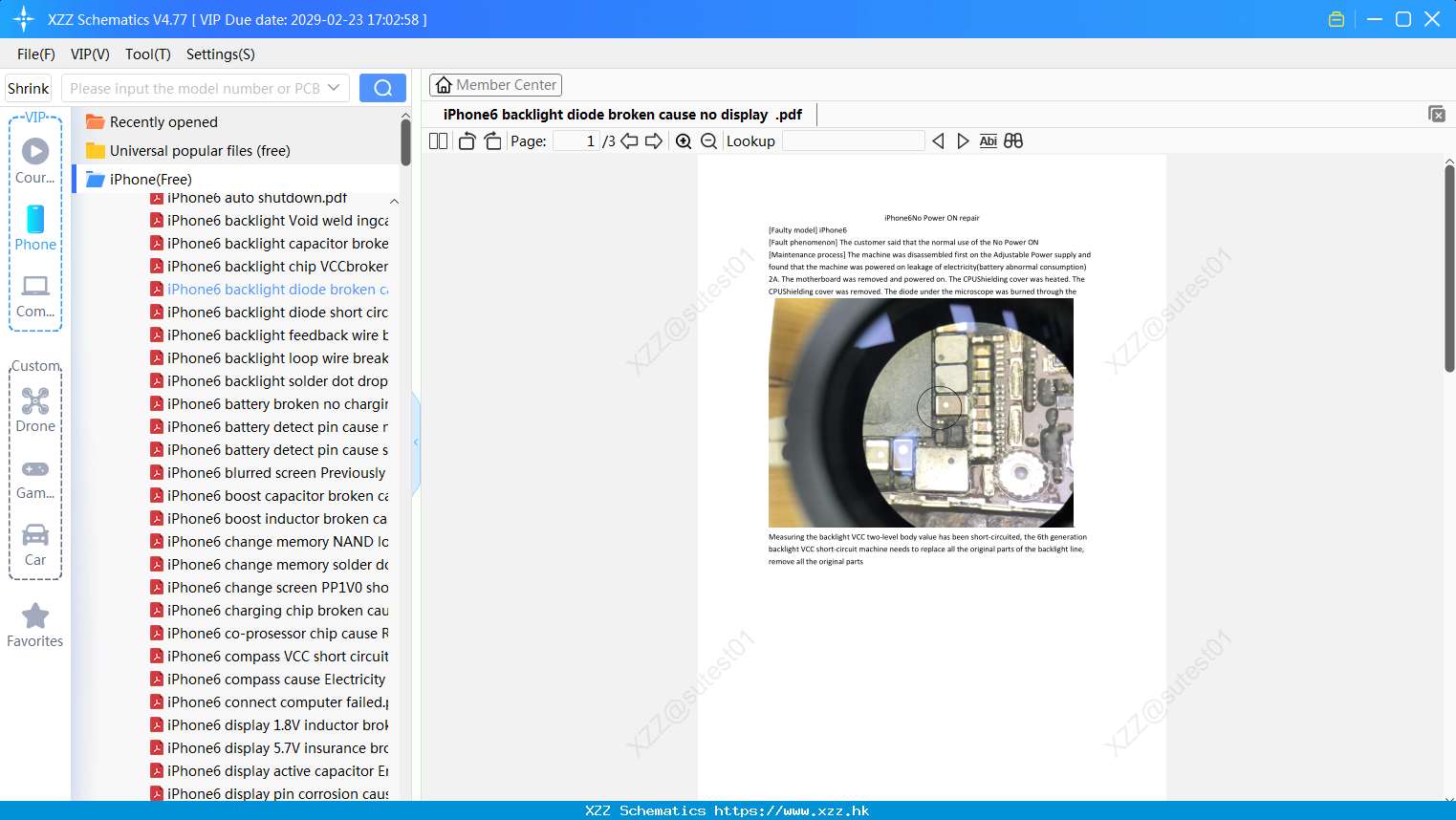
Task: Open iPhone6 compass VCC short circuit file
Action: coord(270,657)
